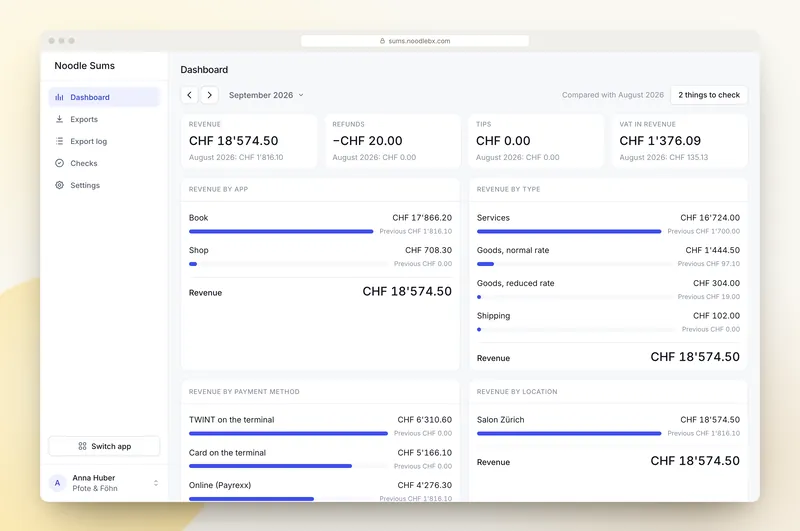Click the sums.noodlebx.com address field
800x531 pixels.
(415, 41)
